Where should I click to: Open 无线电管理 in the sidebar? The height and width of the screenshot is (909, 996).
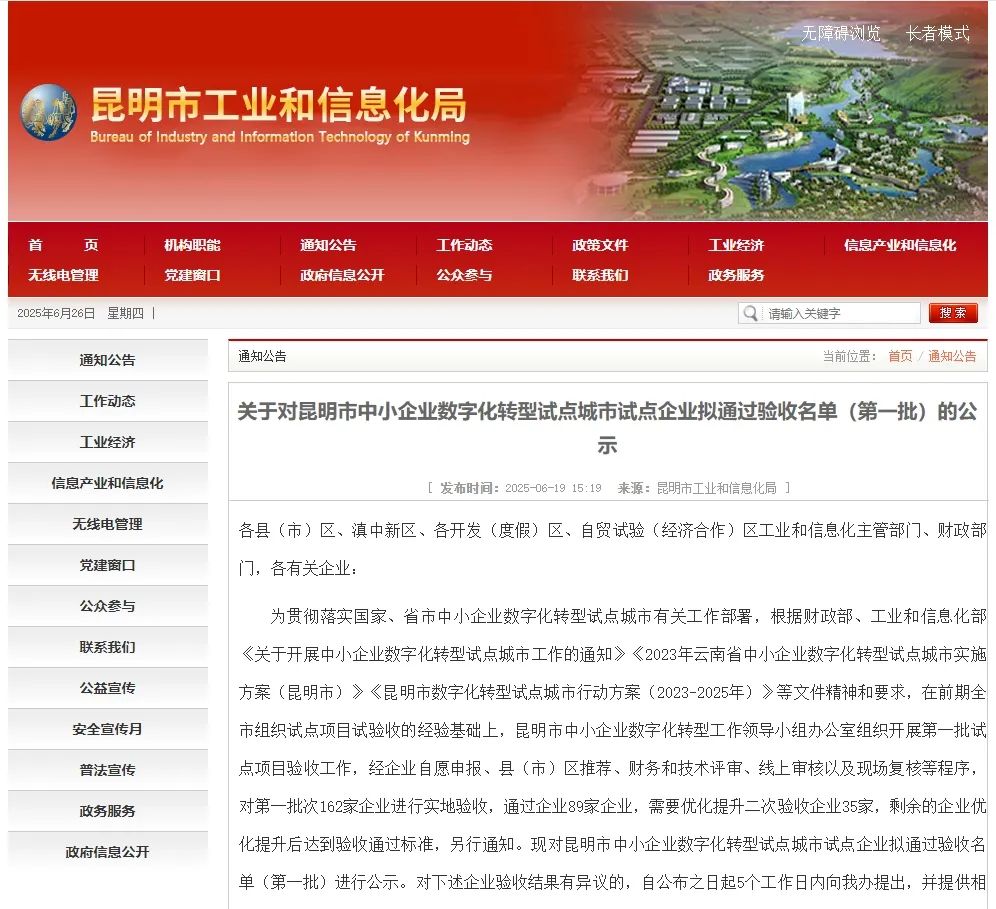[x=106, y=523]
